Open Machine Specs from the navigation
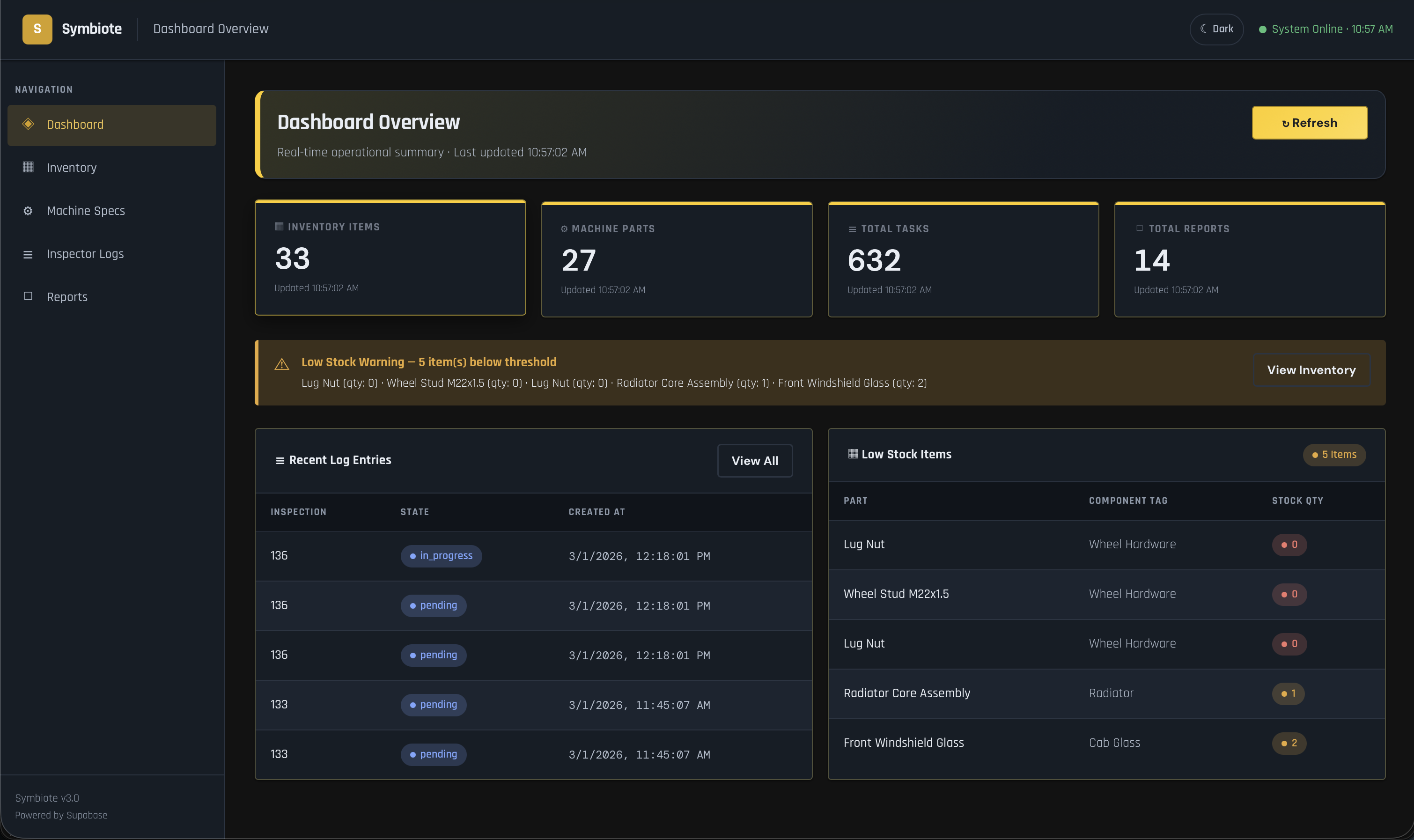 click(x=86, y=211)
